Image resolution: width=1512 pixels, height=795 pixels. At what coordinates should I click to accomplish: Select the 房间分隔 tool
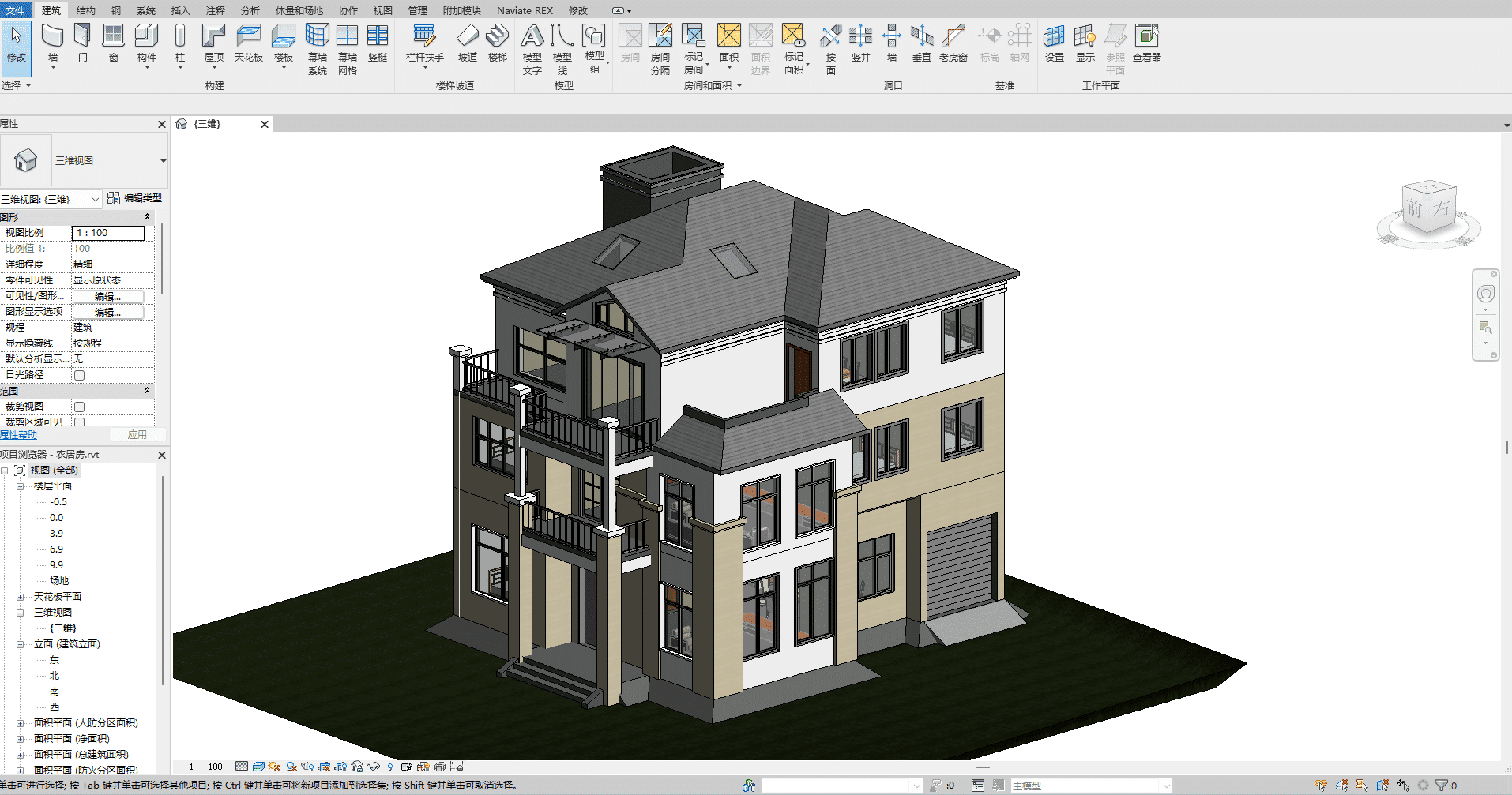[x=660, y=49]
